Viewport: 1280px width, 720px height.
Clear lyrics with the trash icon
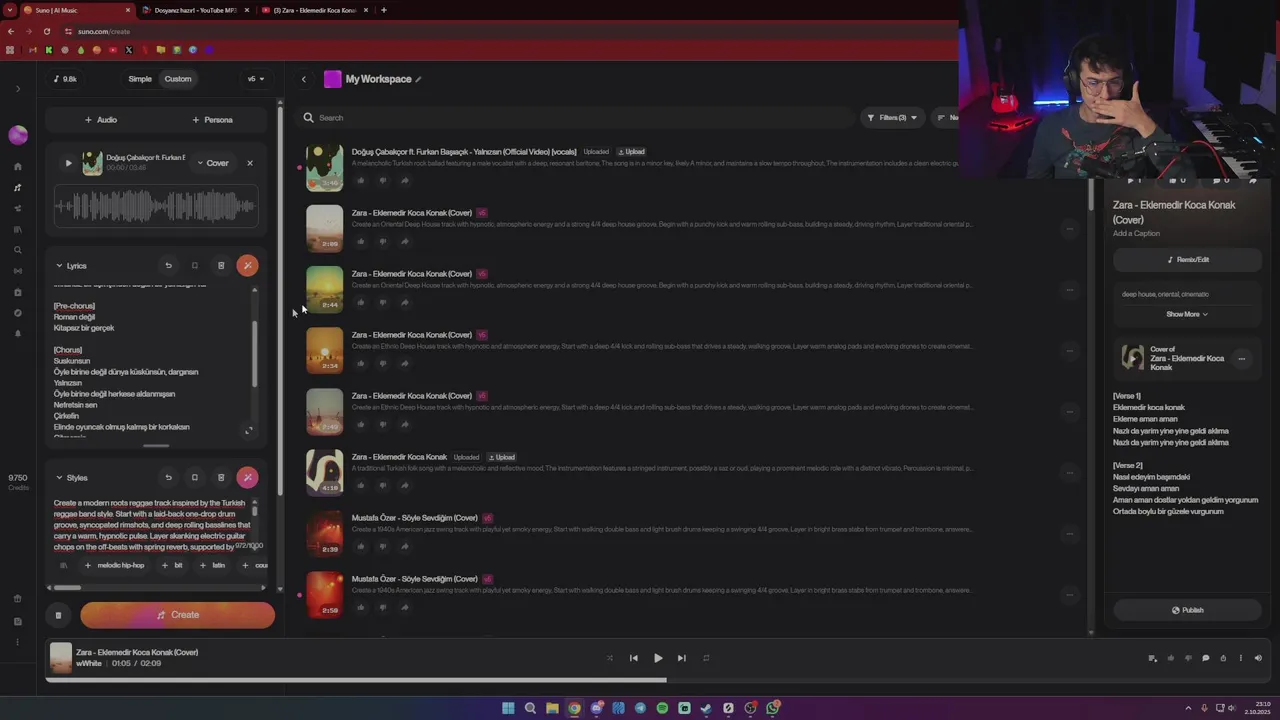(x=221, y=266)
